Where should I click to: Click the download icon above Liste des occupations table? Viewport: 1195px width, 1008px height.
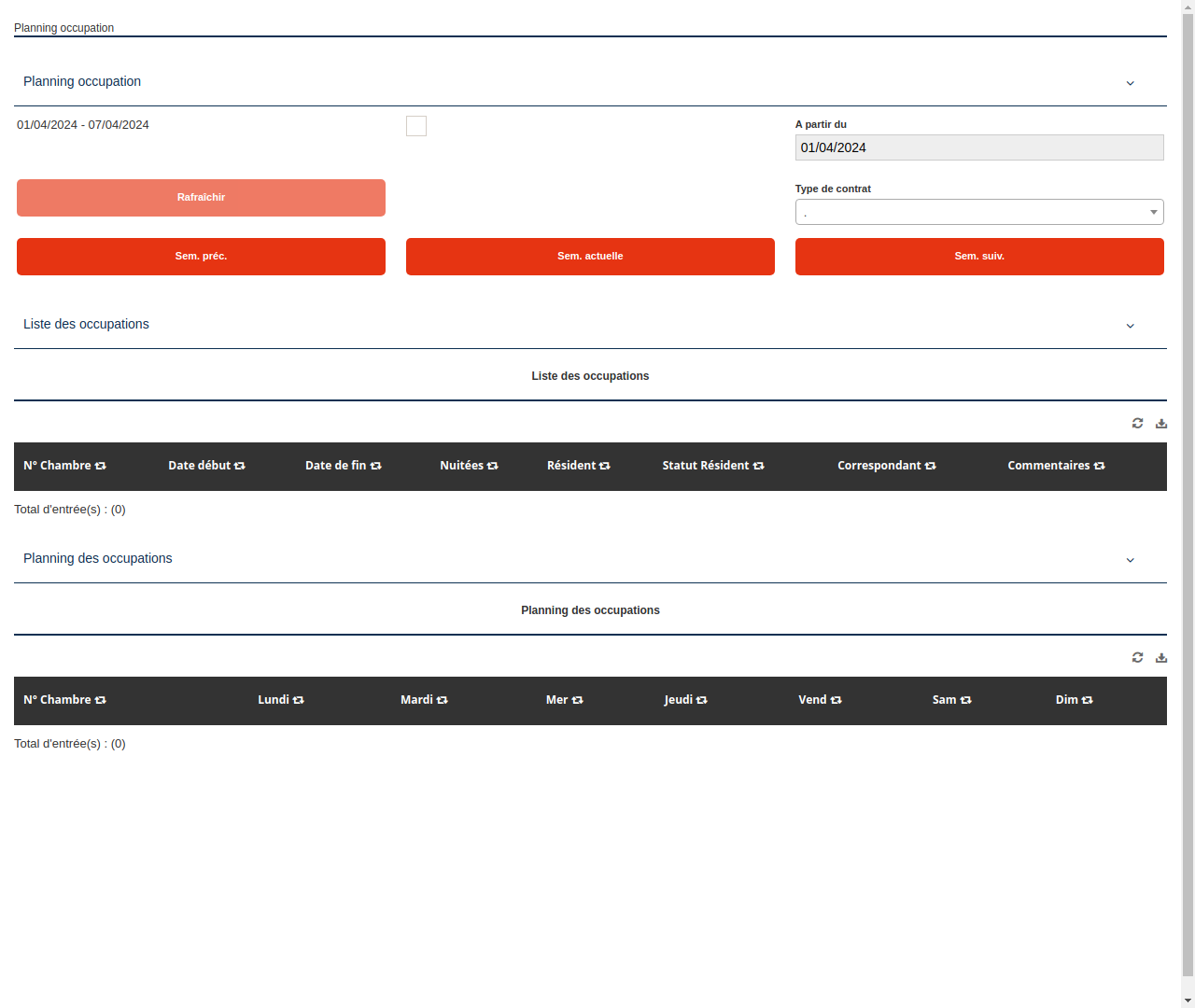click(1160, 423)
